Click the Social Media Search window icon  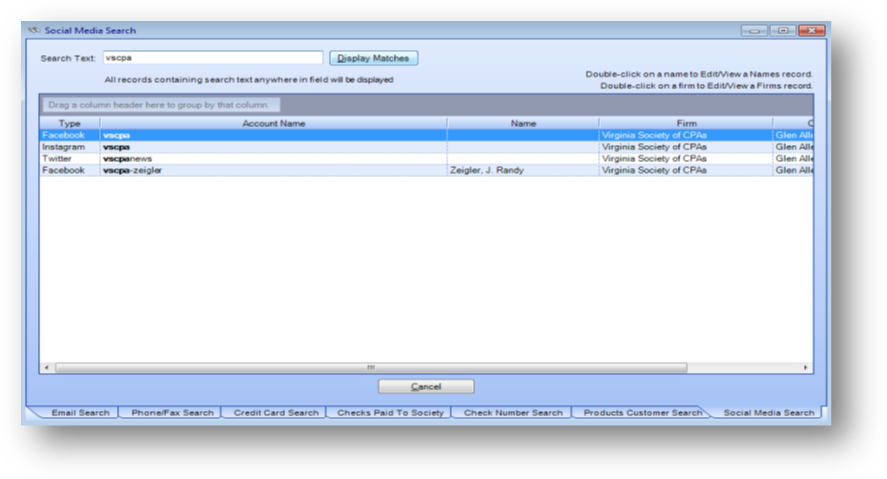[35, 30]
